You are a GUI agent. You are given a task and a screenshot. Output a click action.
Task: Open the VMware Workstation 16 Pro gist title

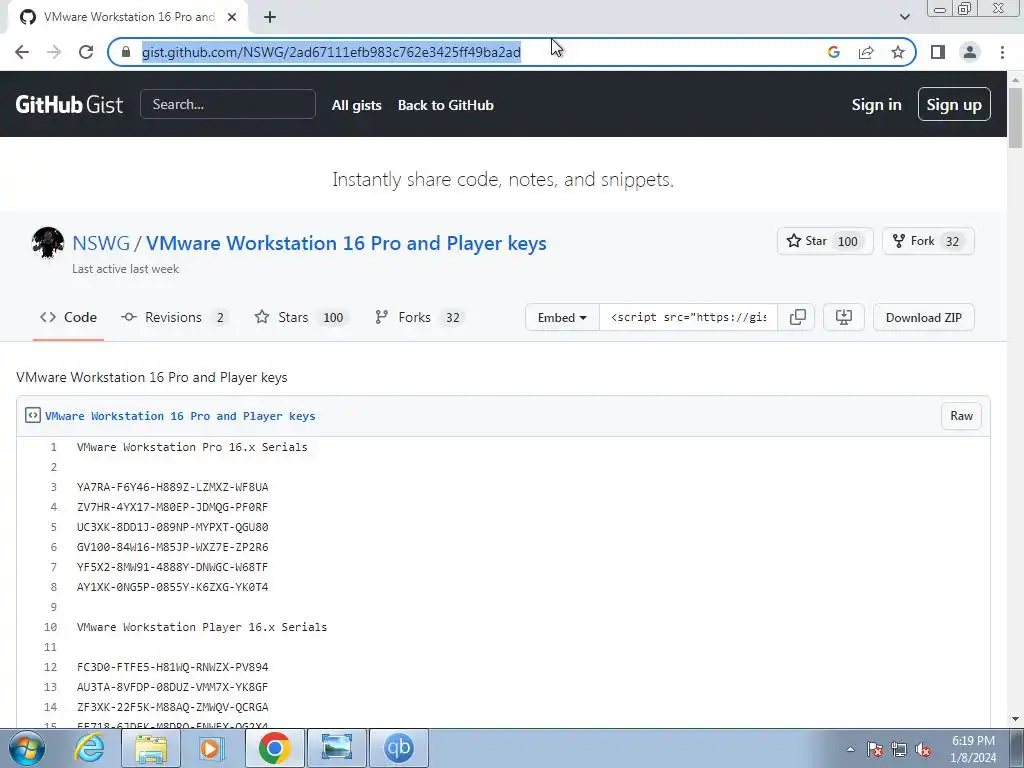(x=346, y=243)
